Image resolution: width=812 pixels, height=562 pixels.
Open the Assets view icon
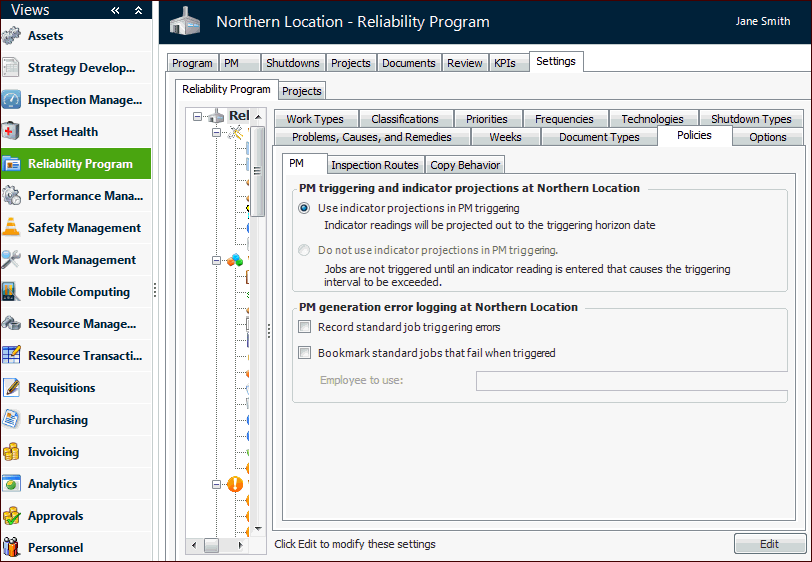click(x=12, y=36)
